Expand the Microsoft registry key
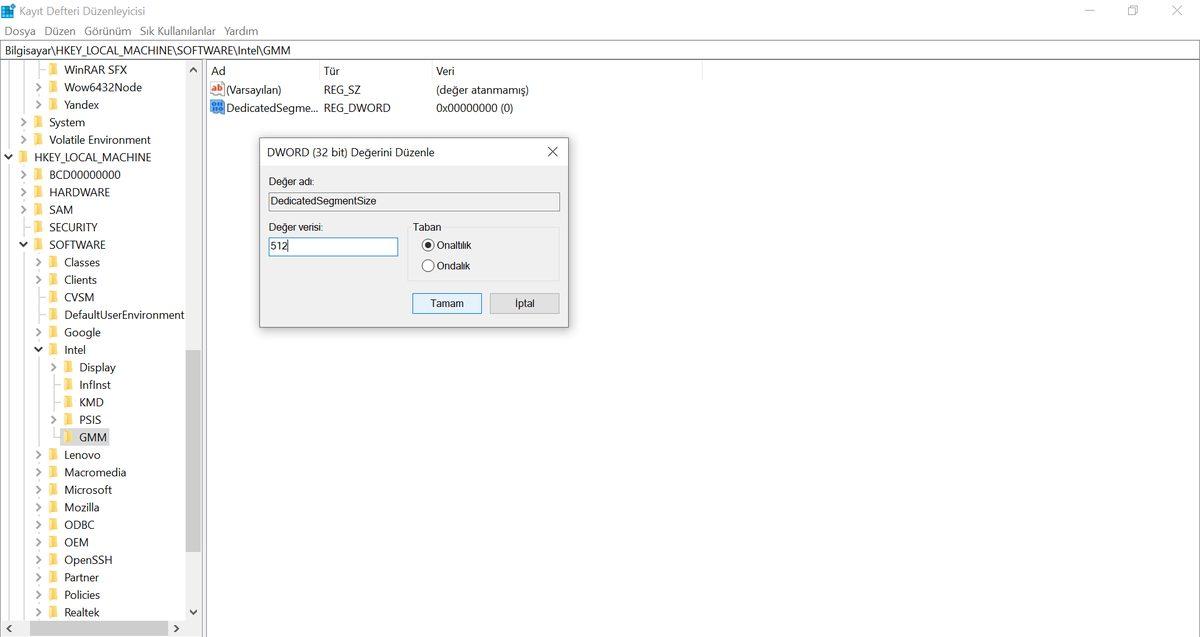The height and width of the screenshot is (637, 1200). tap(38, 489)
